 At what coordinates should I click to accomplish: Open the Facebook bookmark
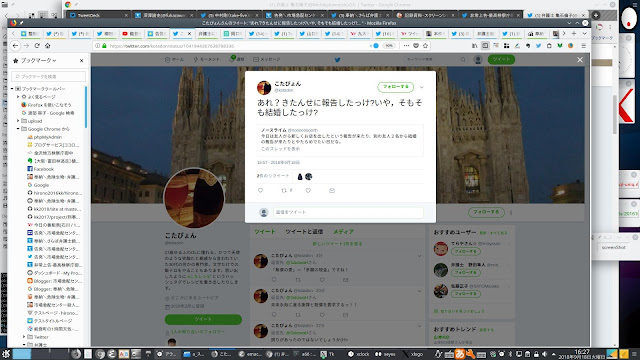(40, 169)
